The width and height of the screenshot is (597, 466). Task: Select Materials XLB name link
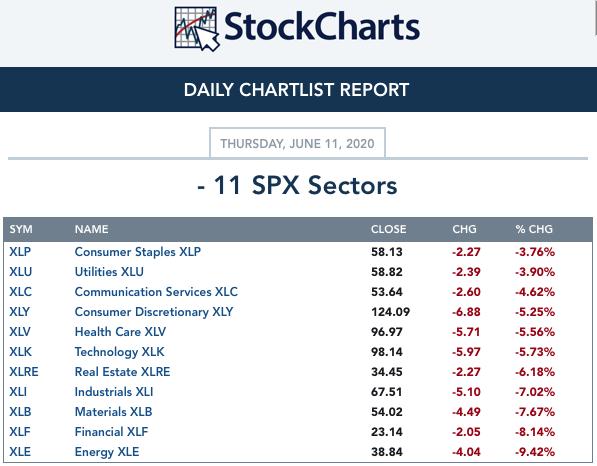pos(113,412)
